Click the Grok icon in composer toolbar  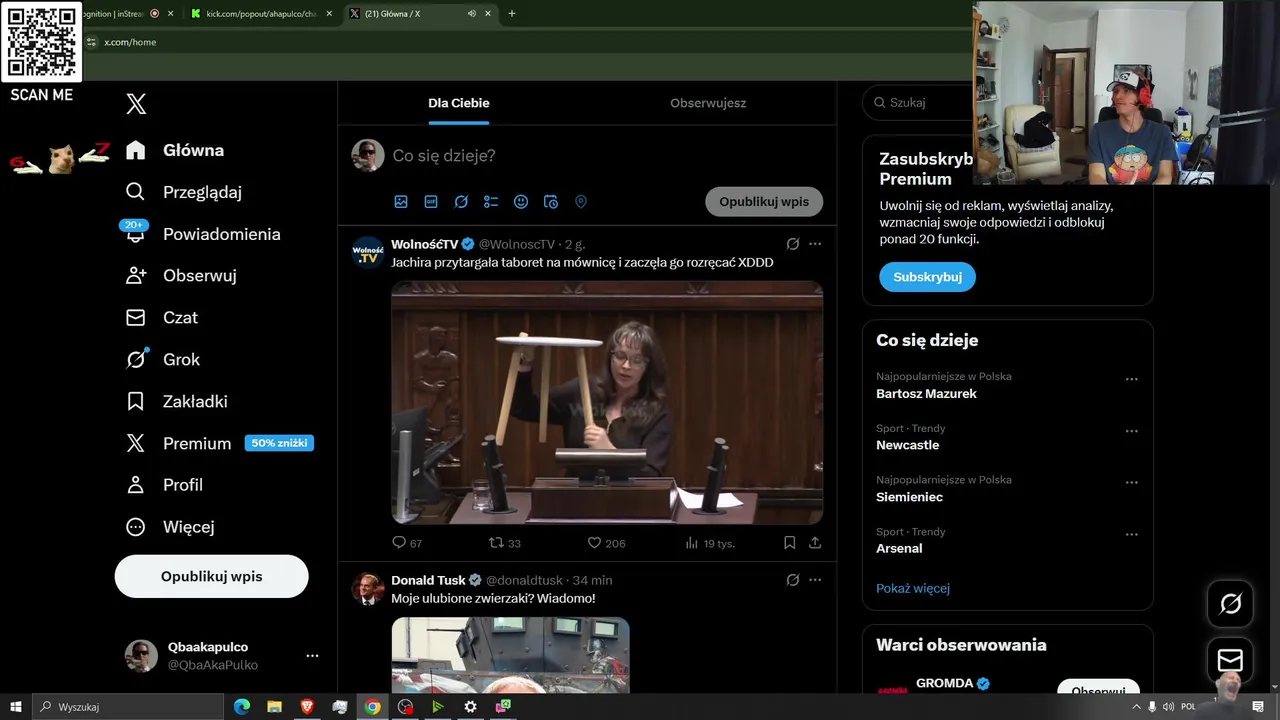point(461,202)
